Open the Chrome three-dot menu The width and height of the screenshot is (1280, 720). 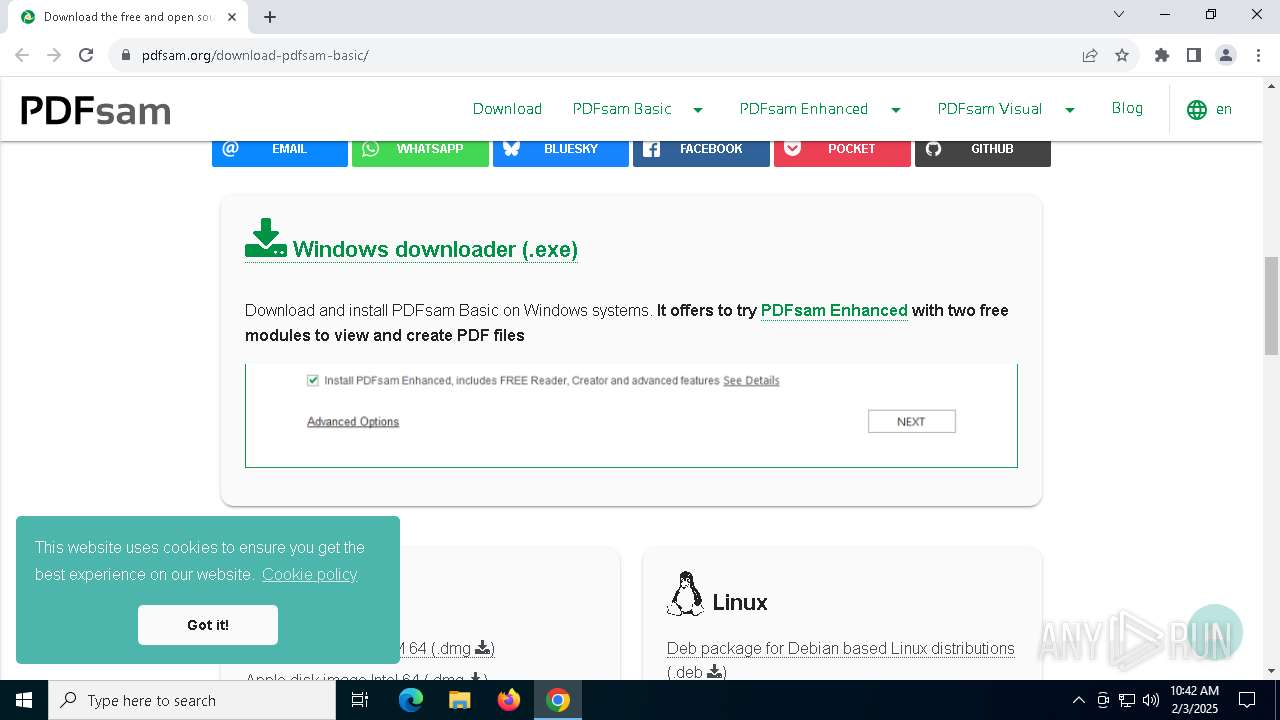tap(1258, 55)
